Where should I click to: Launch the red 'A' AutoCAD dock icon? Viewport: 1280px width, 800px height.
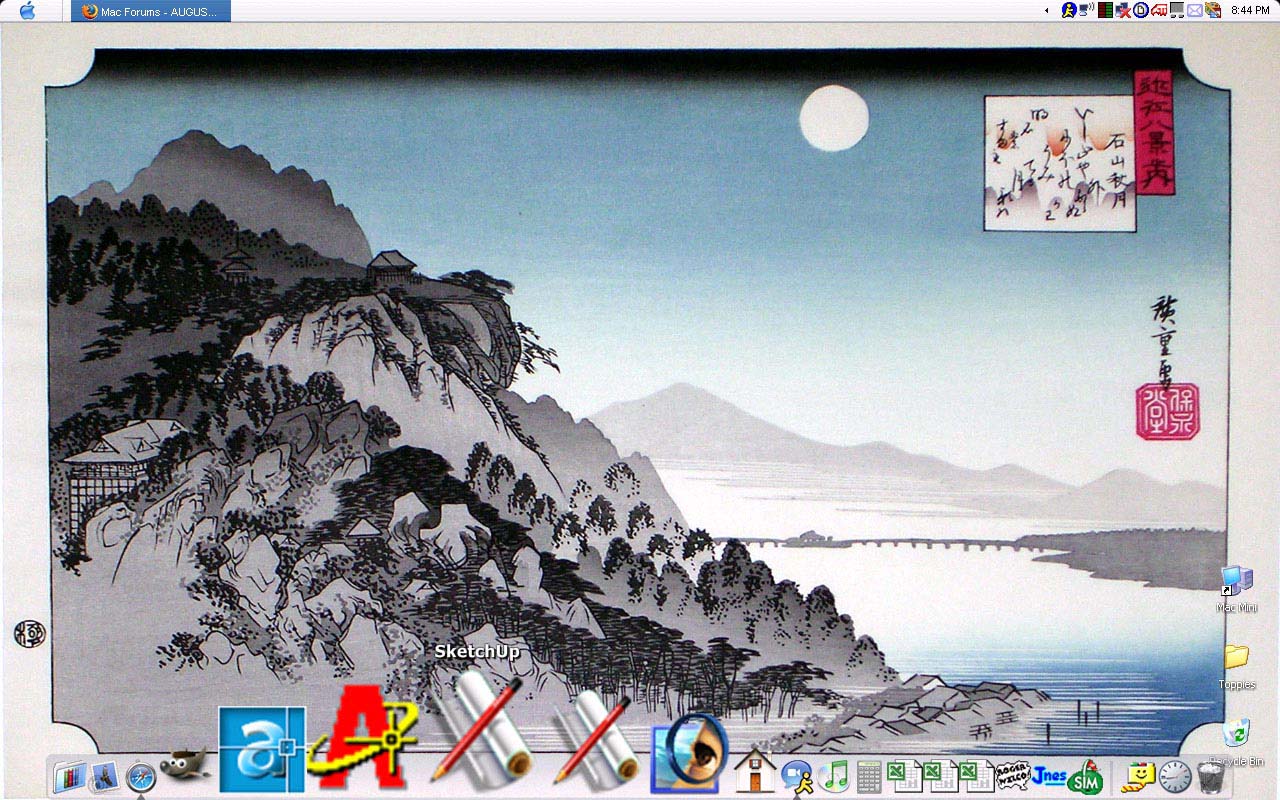(x=362, y=736)
